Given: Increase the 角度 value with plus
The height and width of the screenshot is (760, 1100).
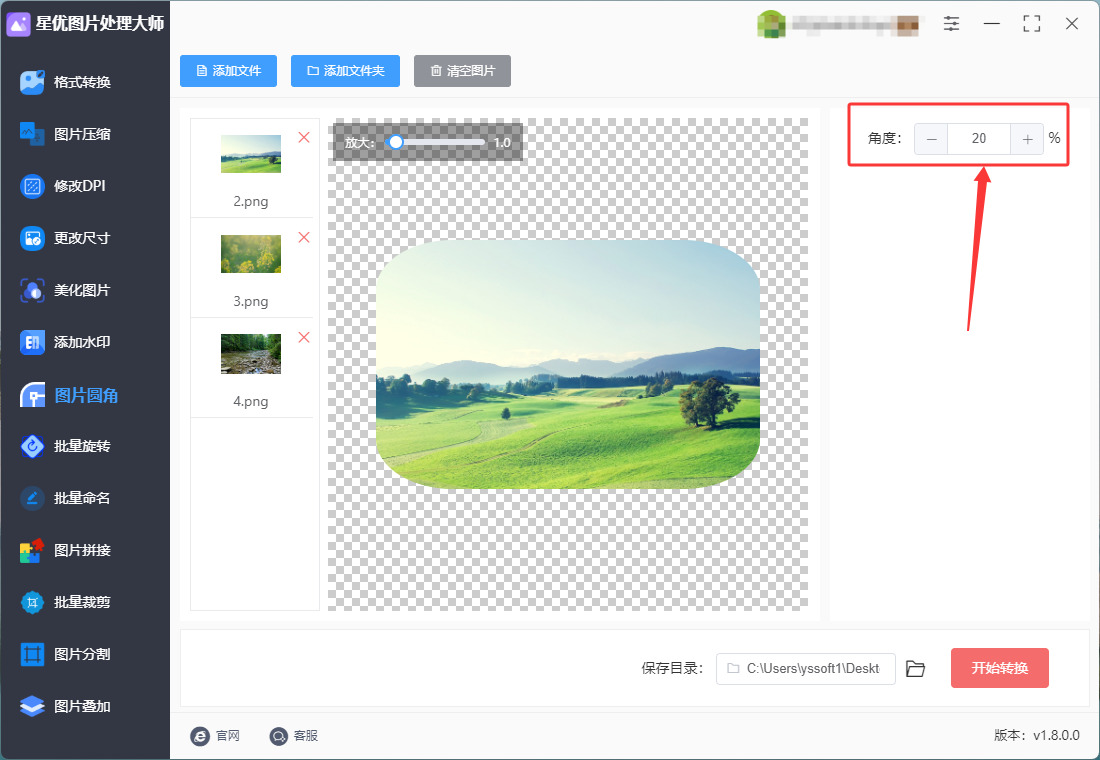Looking at the screenshot, I should click(1027, 139).
